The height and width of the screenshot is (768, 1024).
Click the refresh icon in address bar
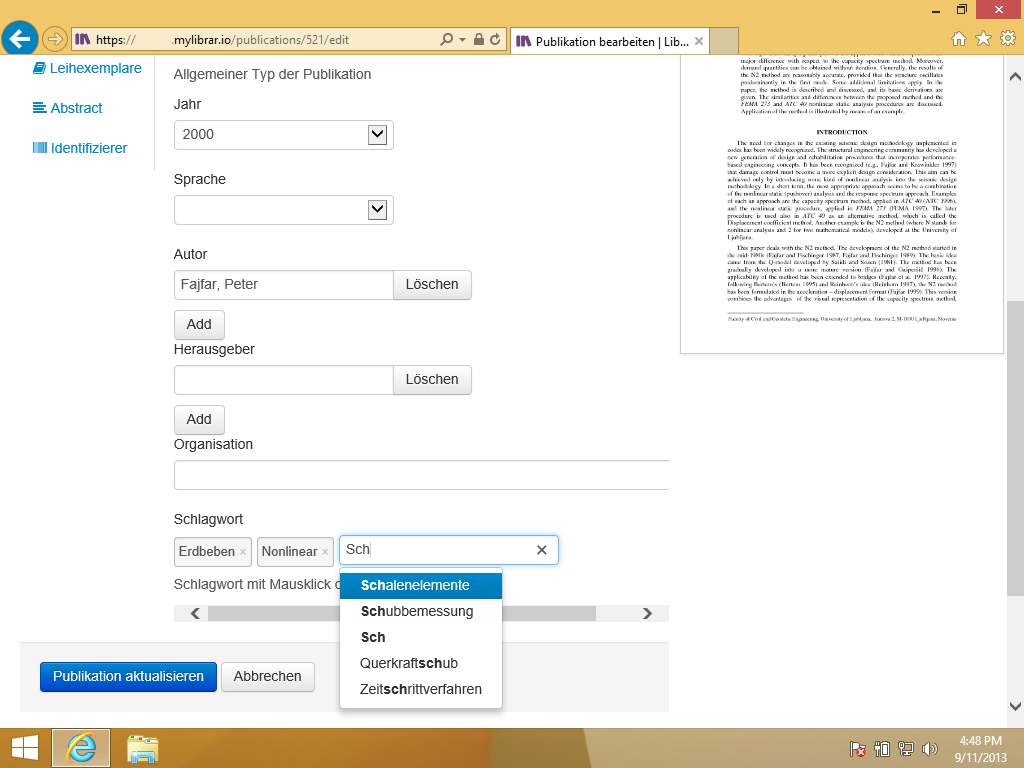click(x=496, y=40)
